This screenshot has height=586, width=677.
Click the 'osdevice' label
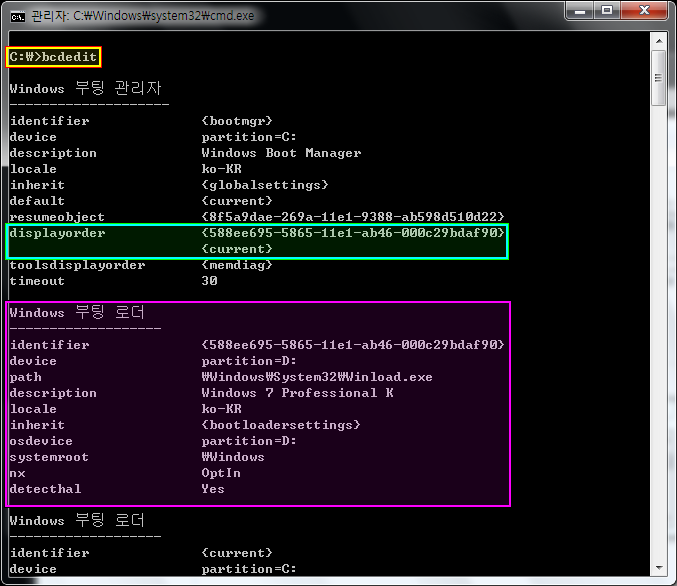coord(41,441)
